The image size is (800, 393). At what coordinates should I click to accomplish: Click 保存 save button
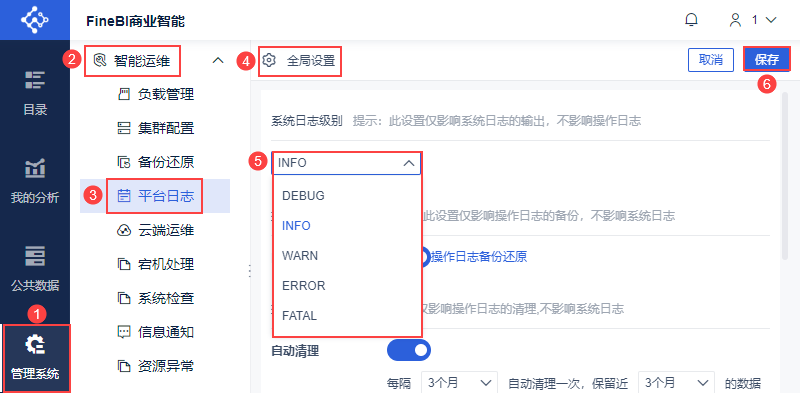(x=767, y=60)
